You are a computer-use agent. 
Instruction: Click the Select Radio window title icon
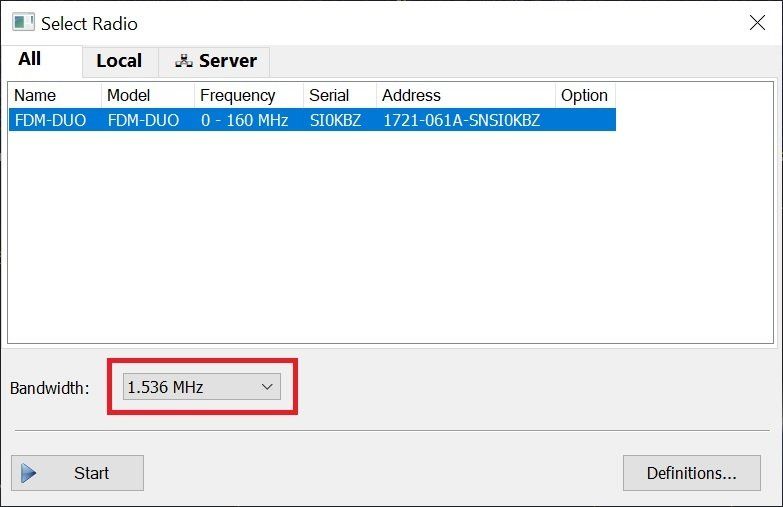(x=23, y=22)
